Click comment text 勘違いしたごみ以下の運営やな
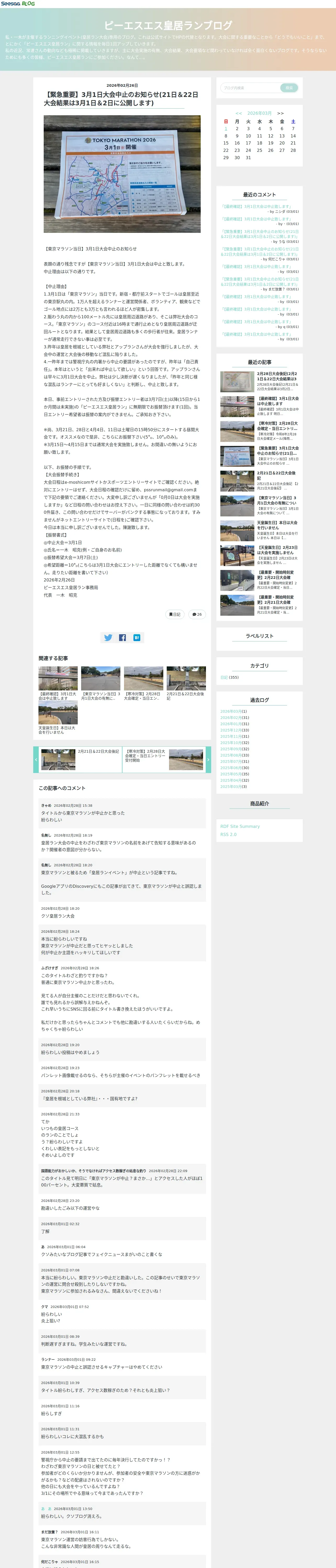336x1568 pixels. (70, 1208)
